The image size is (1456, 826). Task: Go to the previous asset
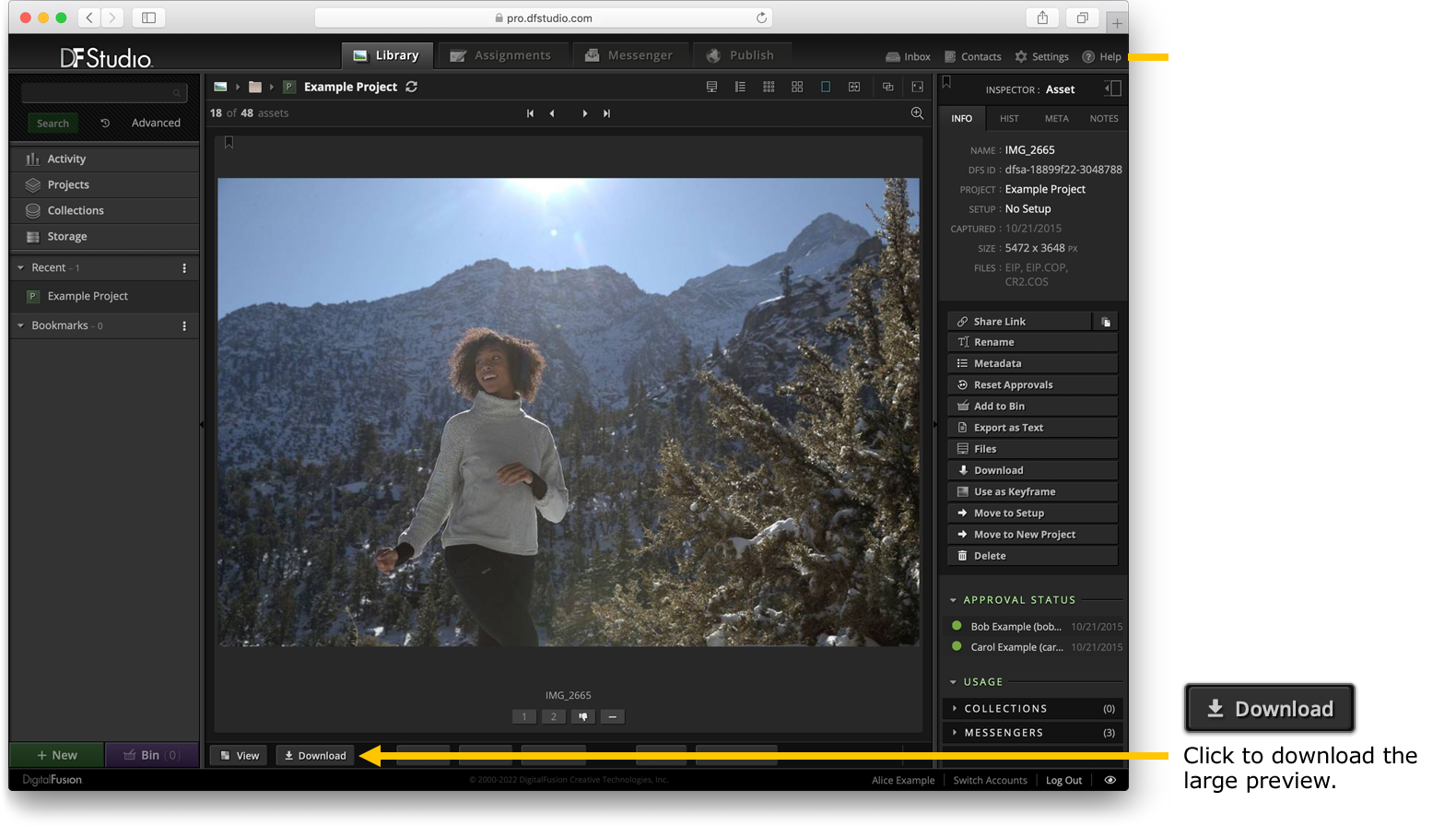[x=552, y=113]
